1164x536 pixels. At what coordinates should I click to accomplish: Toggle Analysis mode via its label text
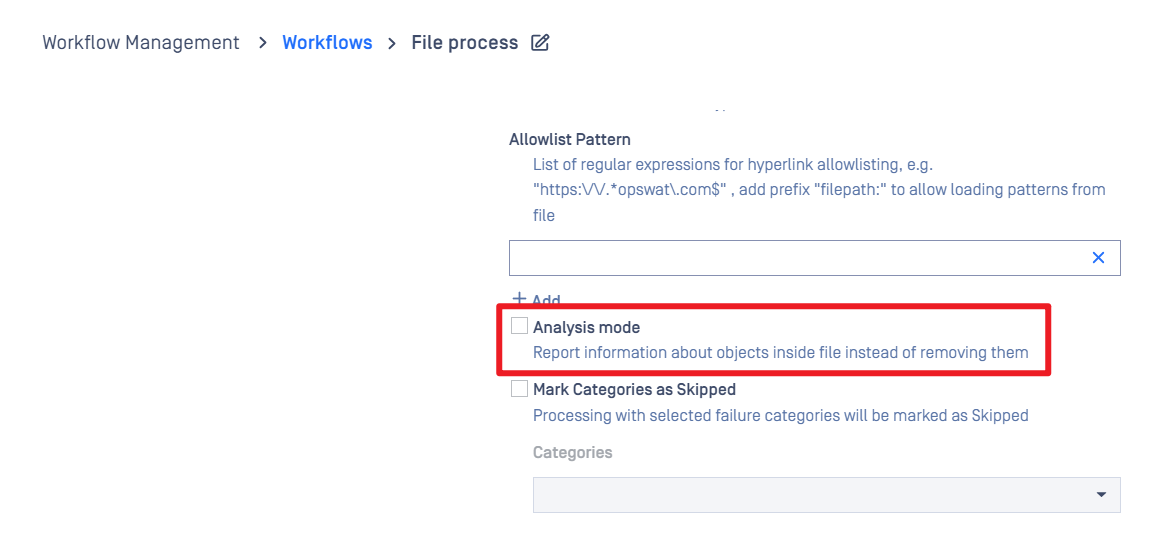[x=586, y=327]
